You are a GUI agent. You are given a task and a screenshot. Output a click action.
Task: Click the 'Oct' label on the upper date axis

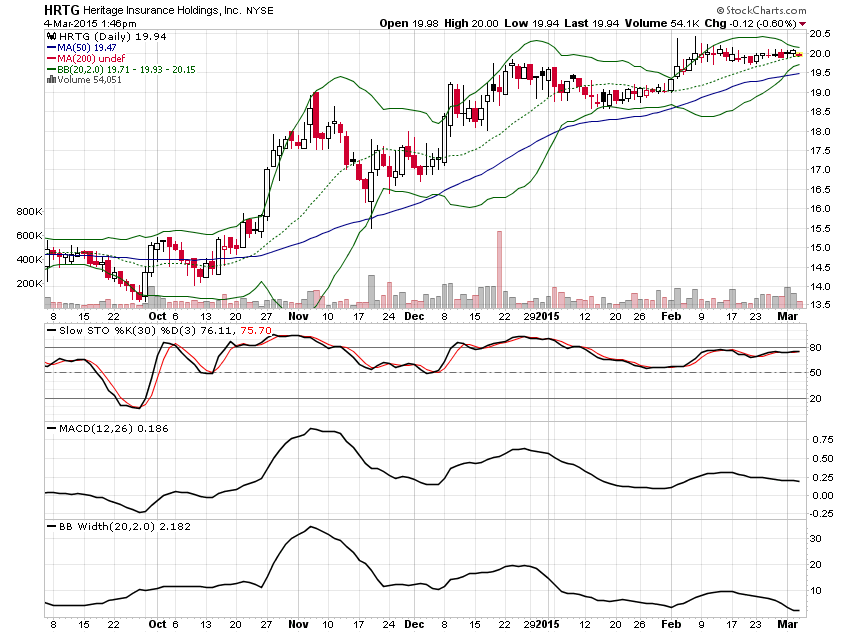click(x=157, y=316)
